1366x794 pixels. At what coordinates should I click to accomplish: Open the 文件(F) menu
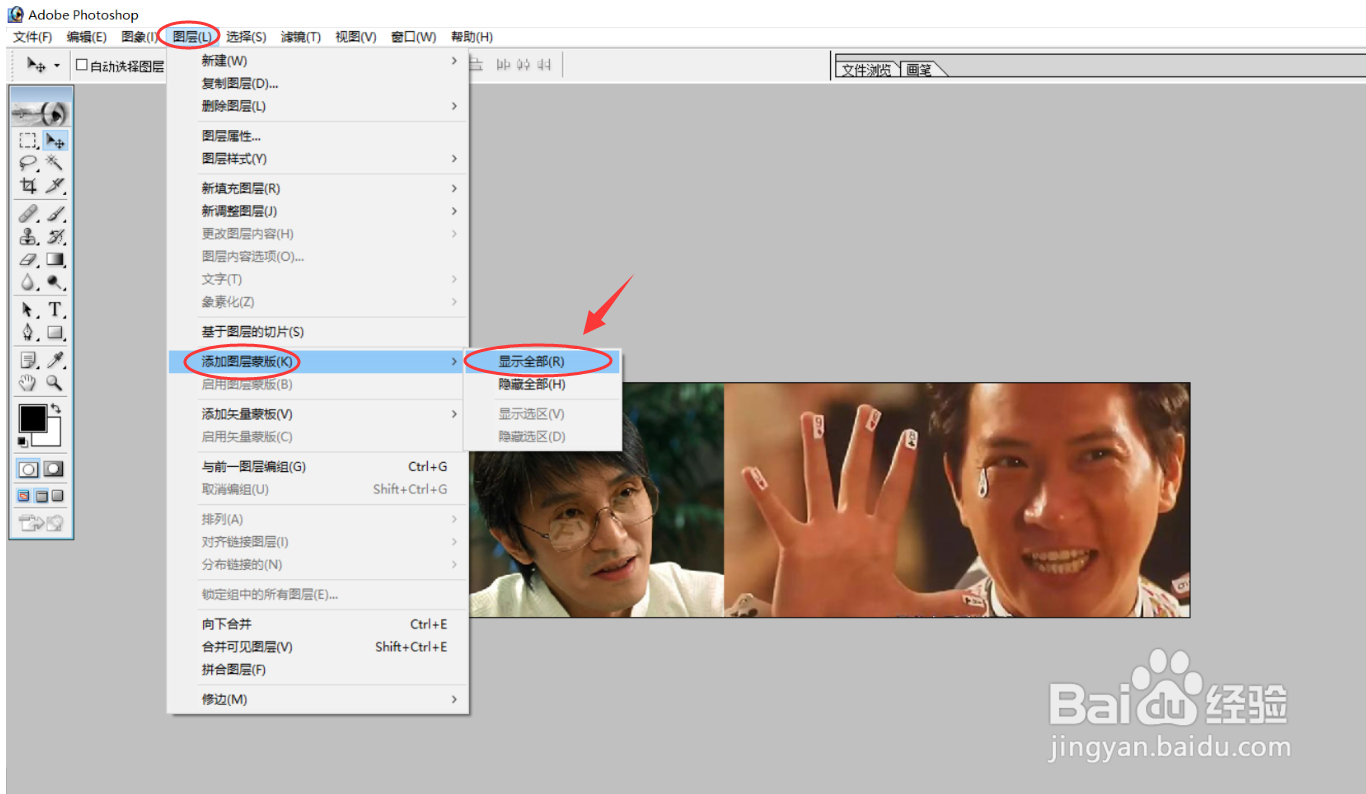click(33, 37)
